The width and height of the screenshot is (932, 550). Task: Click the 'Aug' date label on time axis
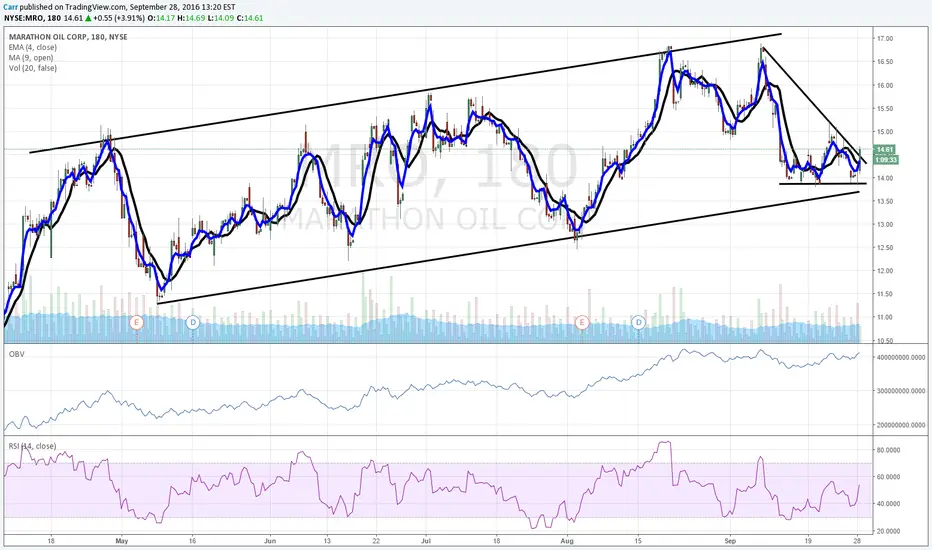(x=567, y=541)
